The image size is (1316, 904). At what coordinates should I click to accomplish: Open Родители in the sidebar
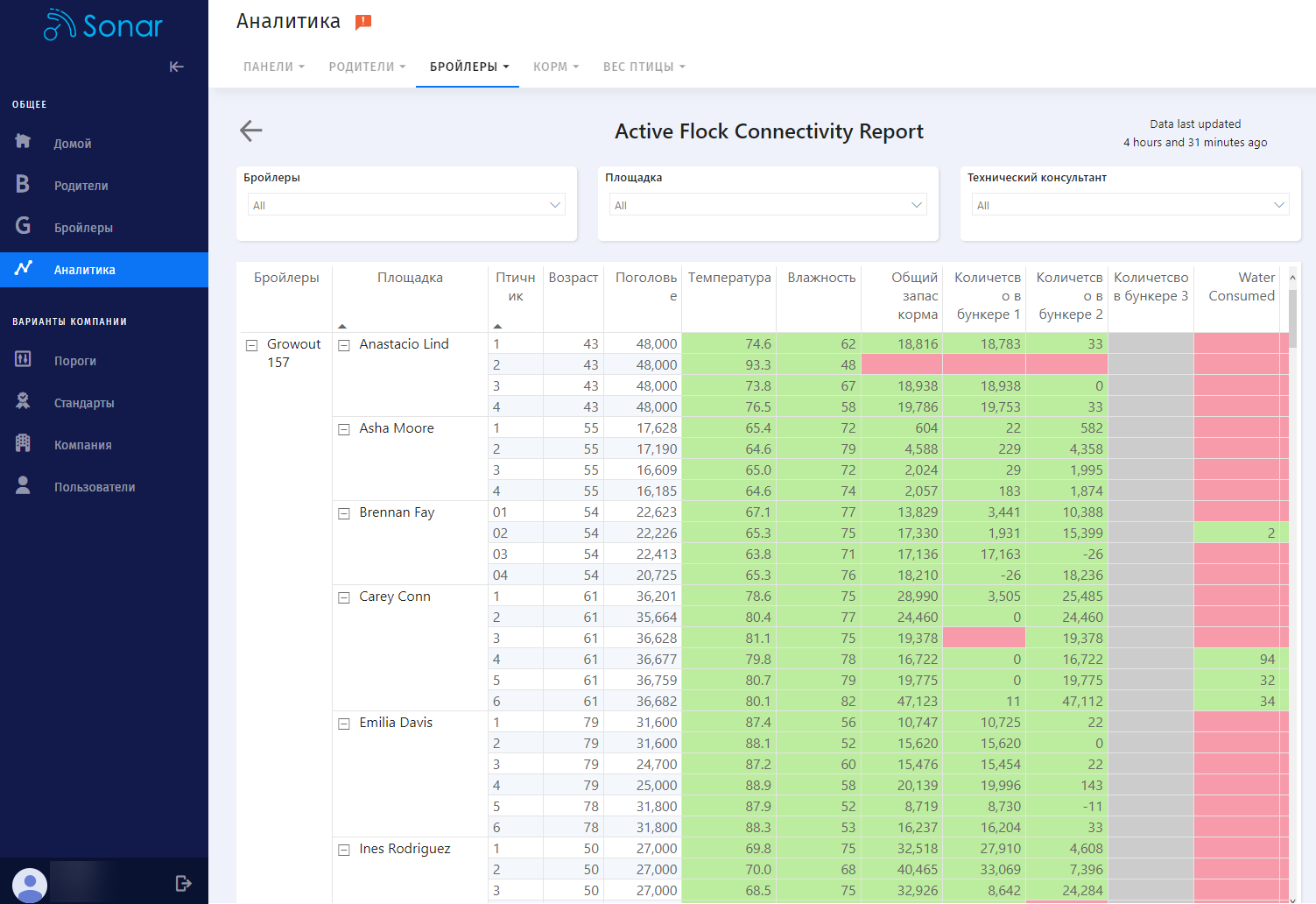(x=81, y=186)
